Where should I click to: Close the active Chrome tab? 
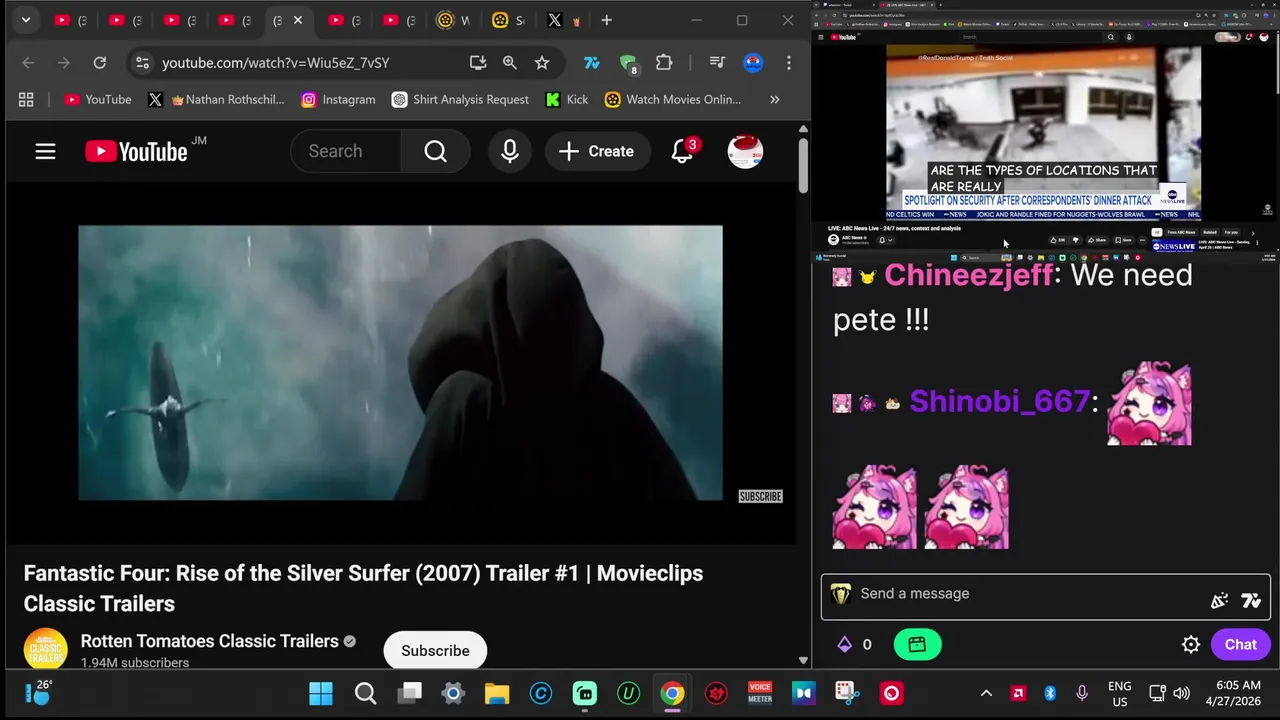pyautogui.click(x=297, y=20)
